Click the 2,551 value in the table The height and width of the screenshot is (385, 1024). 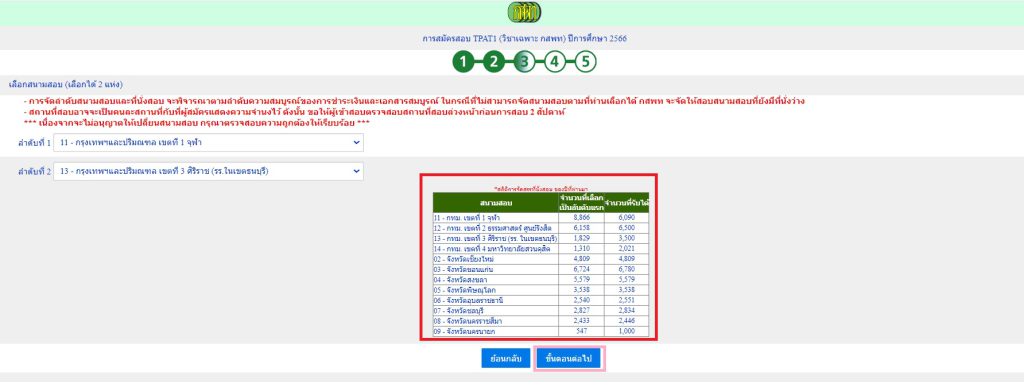click(627, 301)
